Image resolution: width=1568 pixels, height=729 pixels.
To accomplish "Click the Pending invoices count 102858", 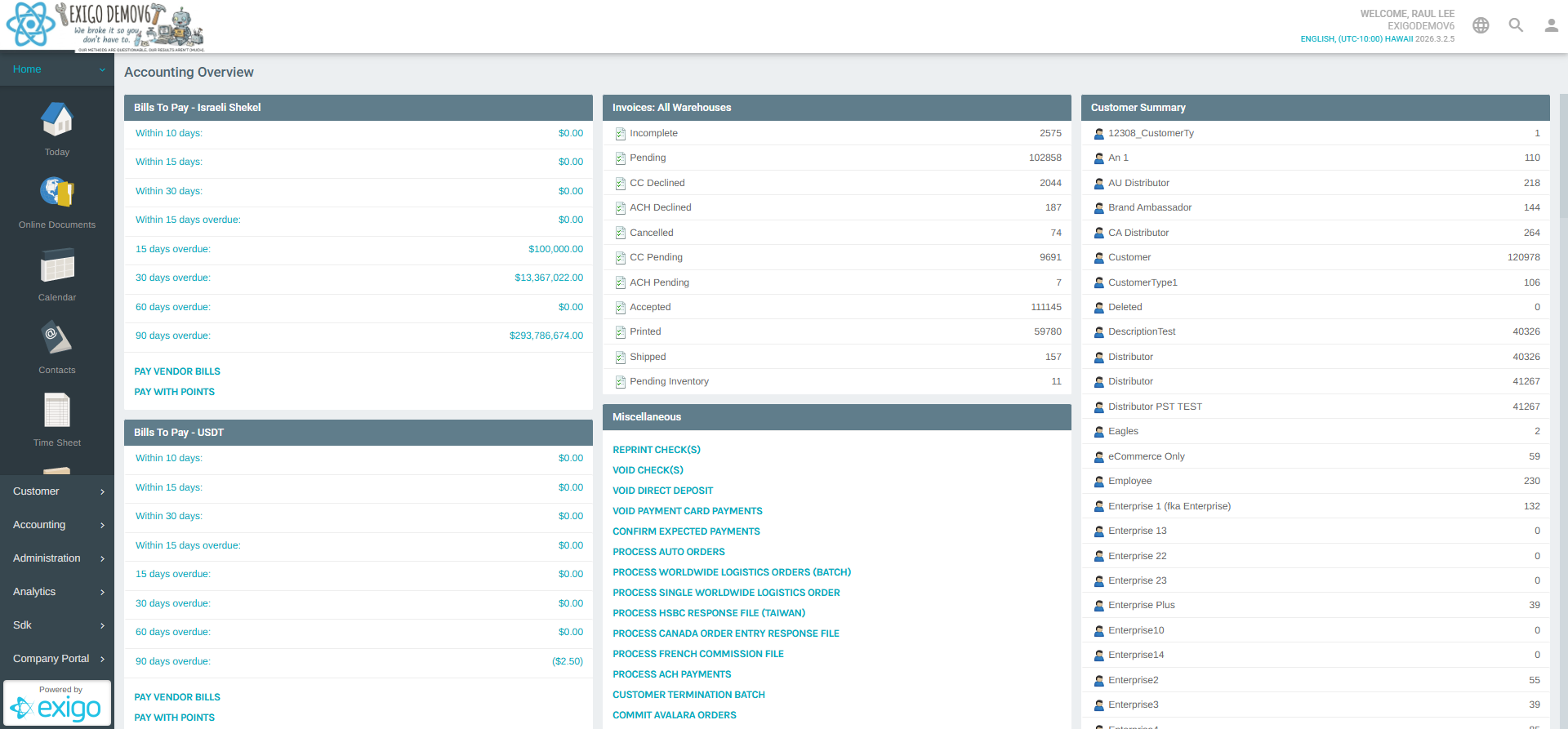I will [1045, 158].
